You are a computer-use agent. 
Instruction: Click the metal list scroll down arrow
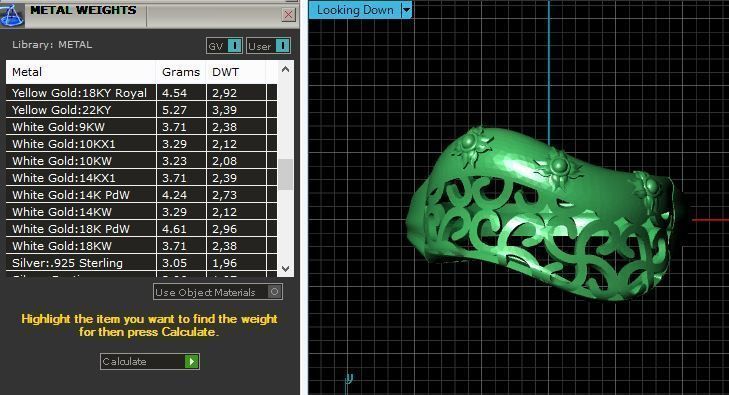tap(285, 269)
